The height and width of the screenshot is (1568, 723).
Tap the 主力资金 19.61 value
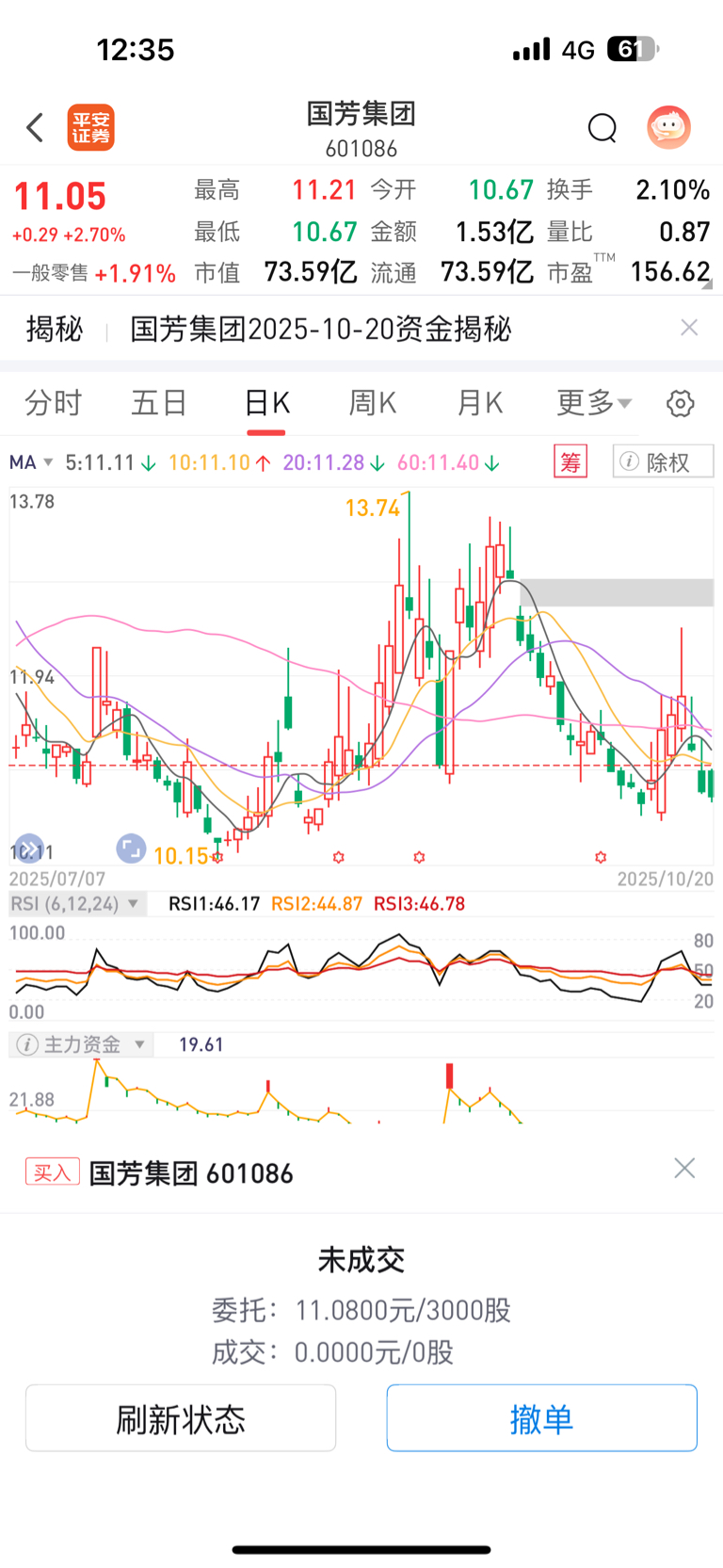coord(201,1044)
